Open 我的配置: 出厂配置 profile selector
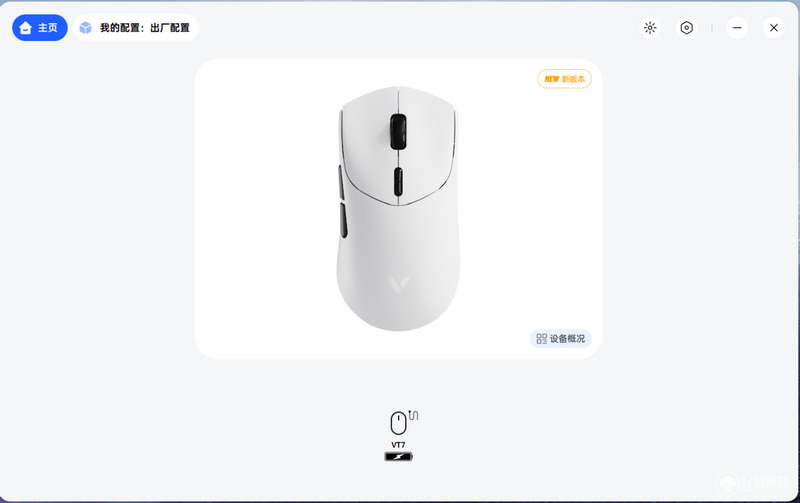This screenshot has height=503, width=800. pos(136,28)
